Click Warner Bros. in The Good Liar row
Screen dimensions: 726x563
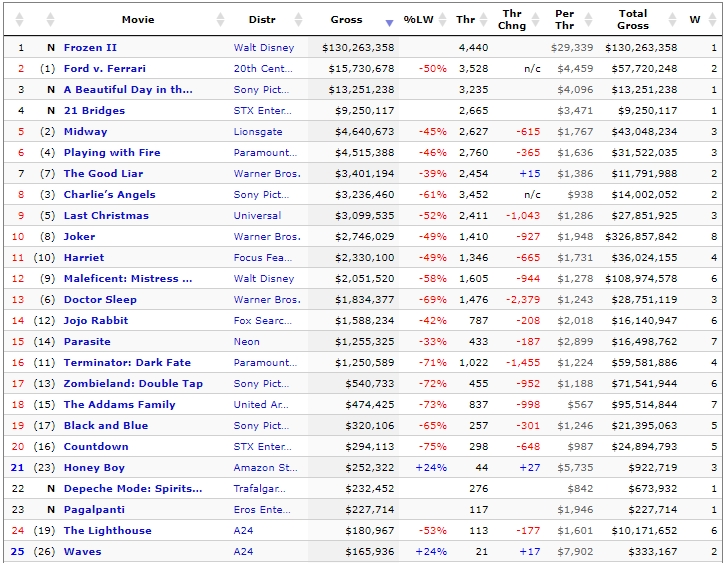[x=267, y=174]
